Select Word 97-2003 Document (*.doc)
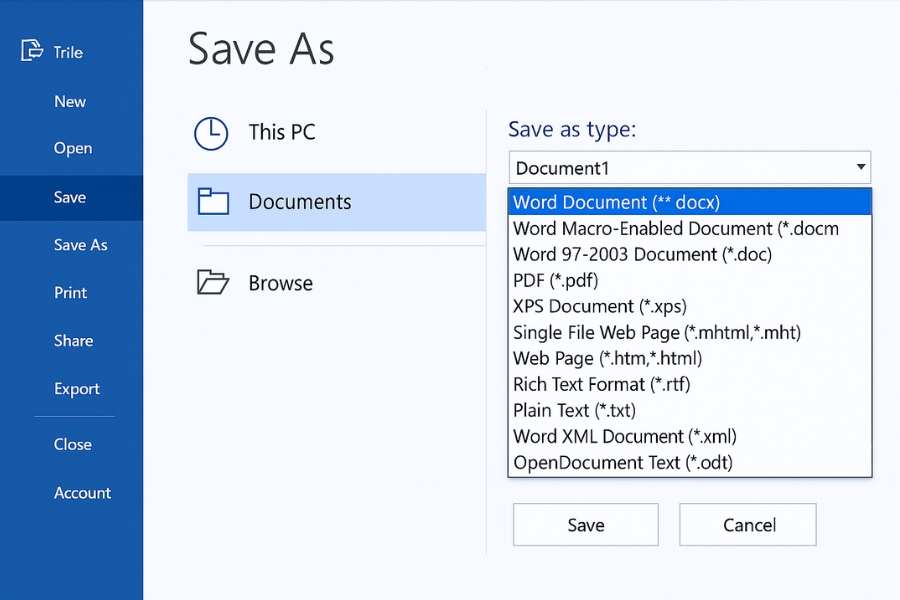Image resolution: width=900 pixels, height=600 pixels. click(x=642, y=254)
